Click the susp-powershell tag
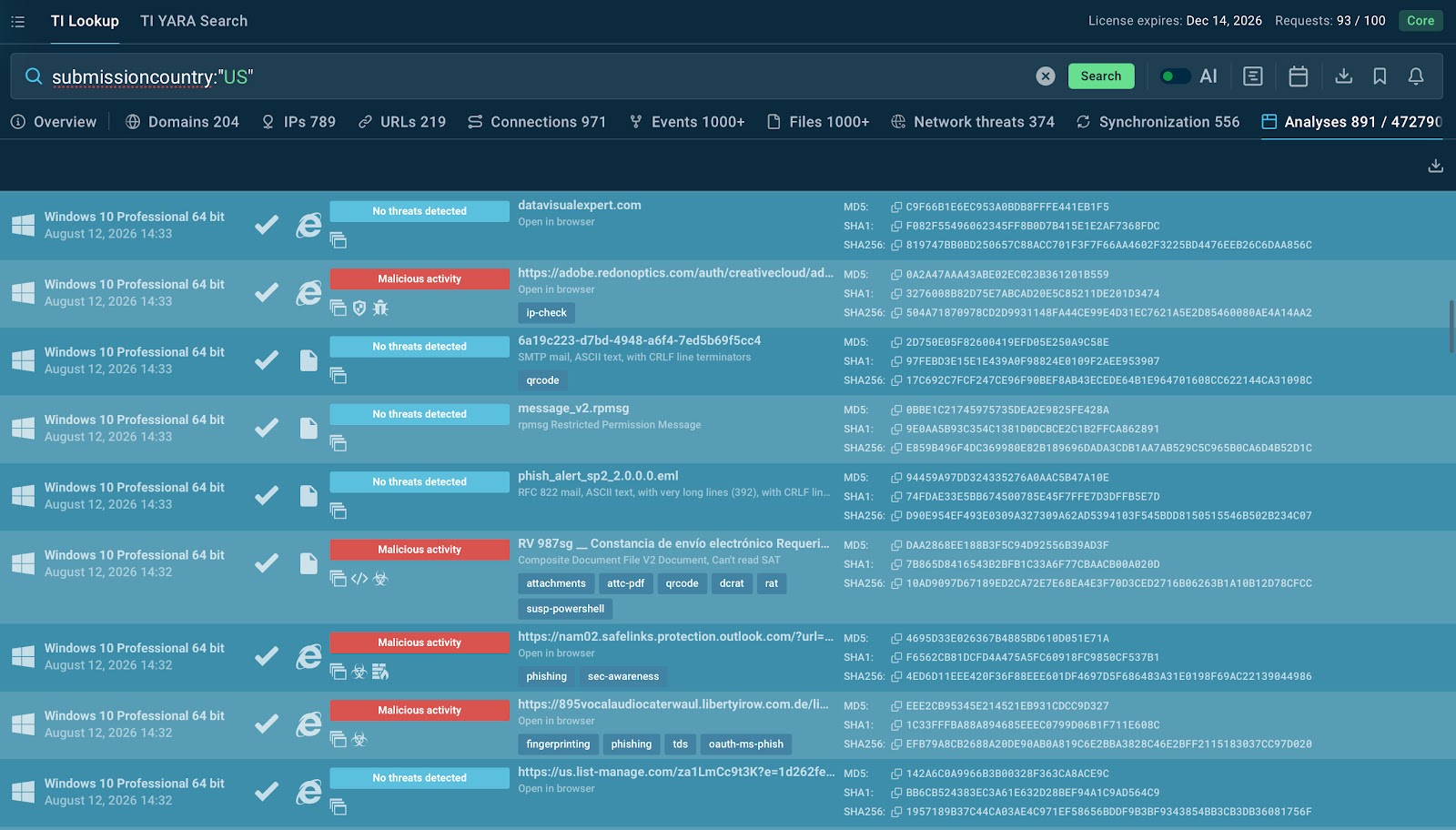This screenshot has width=1456, height=830. tap(565, 609)
